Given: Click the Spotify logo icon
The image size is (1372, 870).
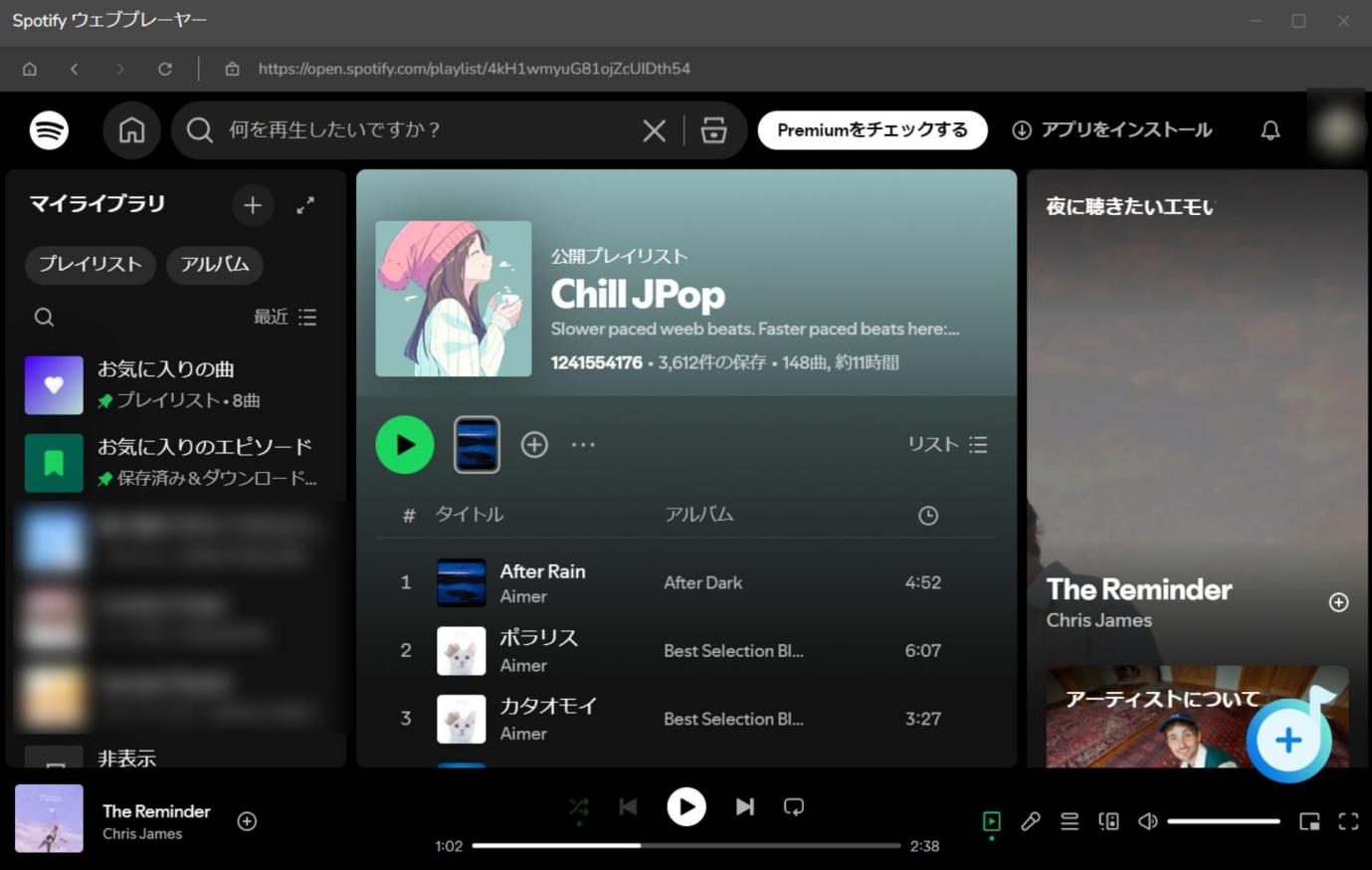Looking at the screenshot, I should point(49,129).
